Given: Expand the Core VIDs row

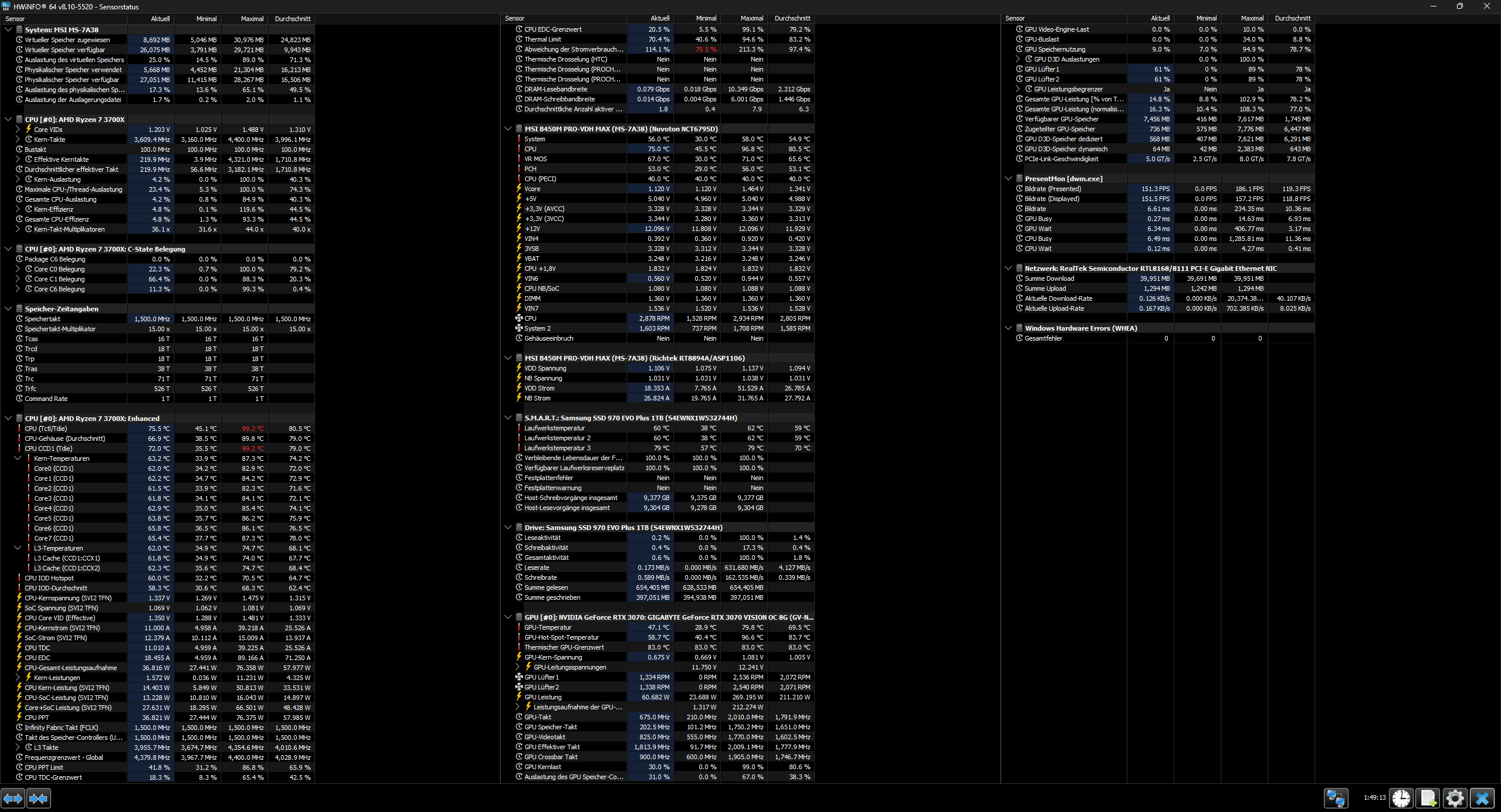Looking at the screenshot, I should pos(18,130).
